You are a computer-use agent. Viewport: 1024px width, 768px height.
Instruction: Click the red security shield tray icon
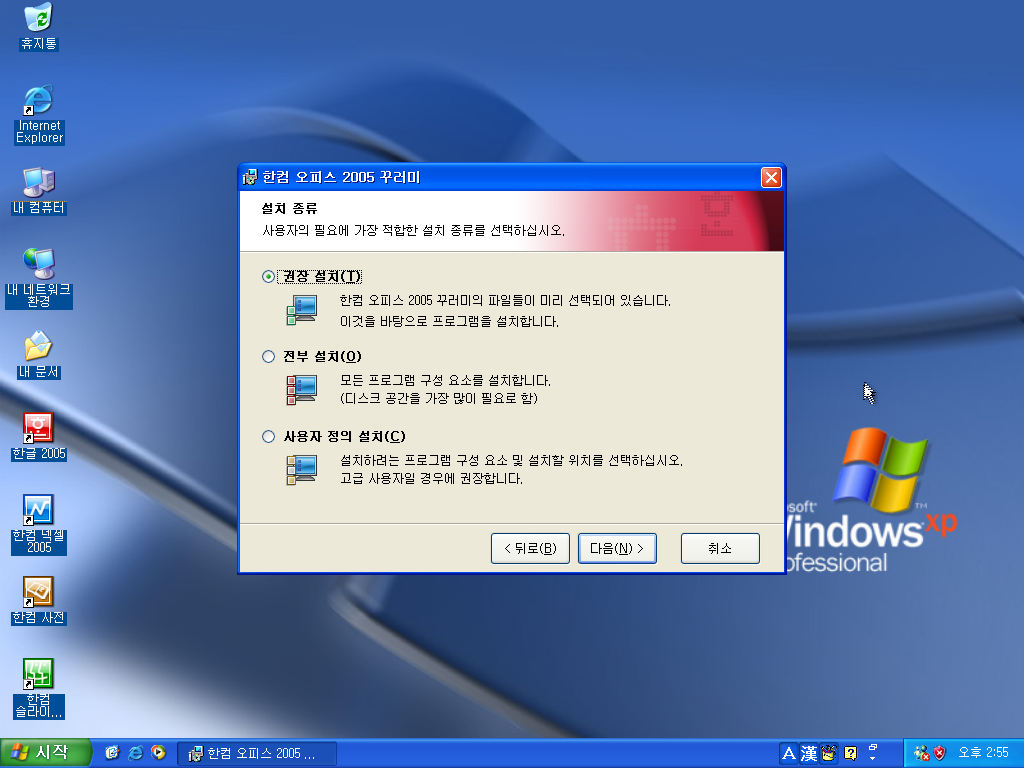940,754
